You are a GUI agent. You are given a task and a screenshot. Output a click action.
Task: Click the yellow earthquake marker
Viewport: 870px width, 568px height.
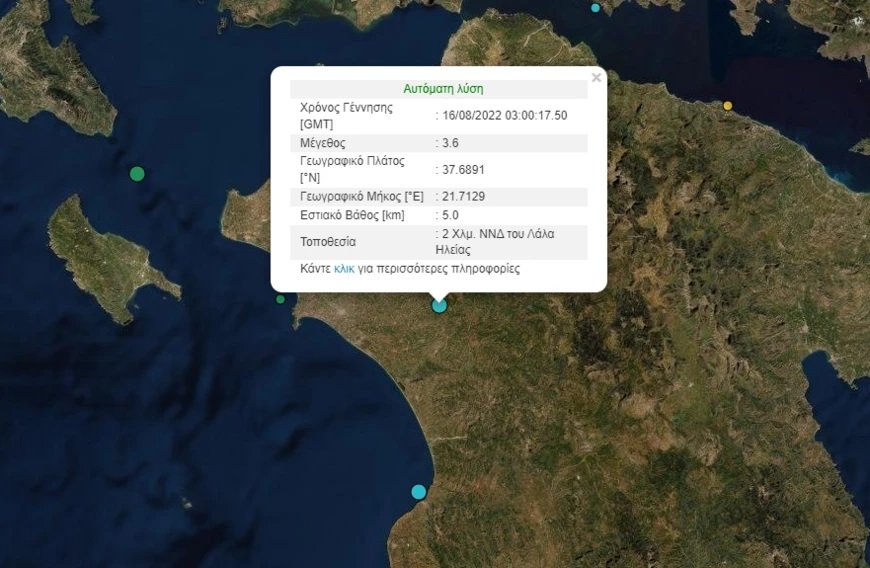[x=727, y=106]
